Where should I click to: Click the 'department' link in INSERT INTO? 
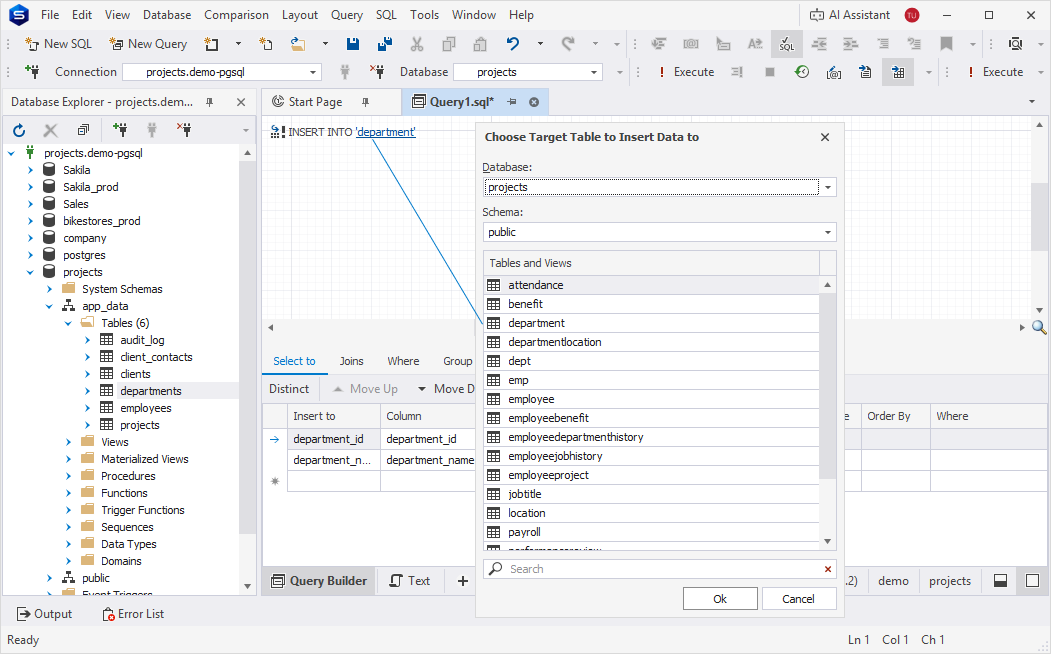(x=385, y=132)
